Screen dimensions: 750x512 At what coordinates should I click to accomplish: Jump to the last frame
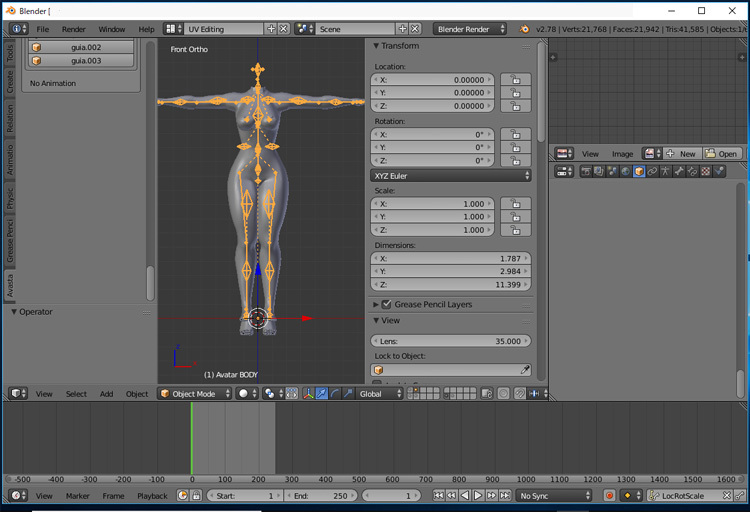coord(505,496)
